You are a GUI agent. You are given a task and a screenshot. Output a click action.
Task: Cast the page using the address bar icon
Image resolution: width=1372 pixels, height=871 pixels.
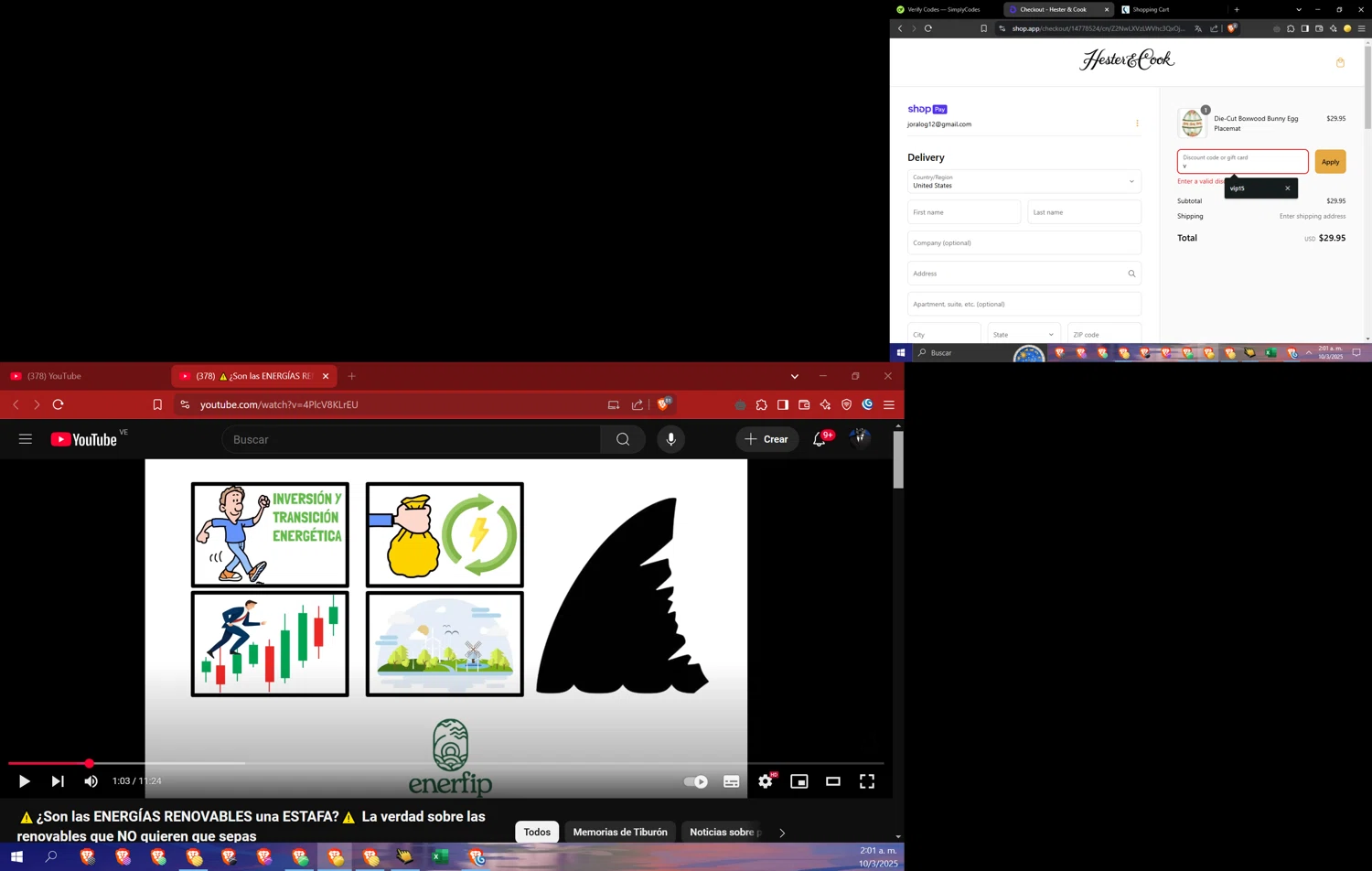pos(614,404)
